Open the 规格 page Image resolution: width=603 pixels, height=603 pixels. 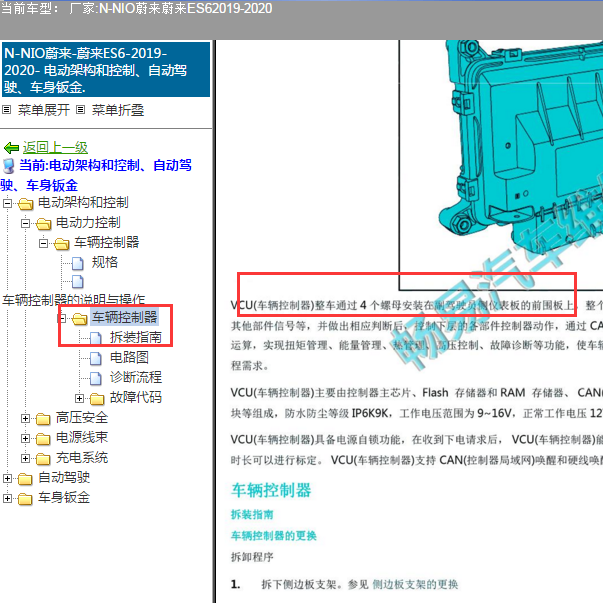click(x=105, y=262)
